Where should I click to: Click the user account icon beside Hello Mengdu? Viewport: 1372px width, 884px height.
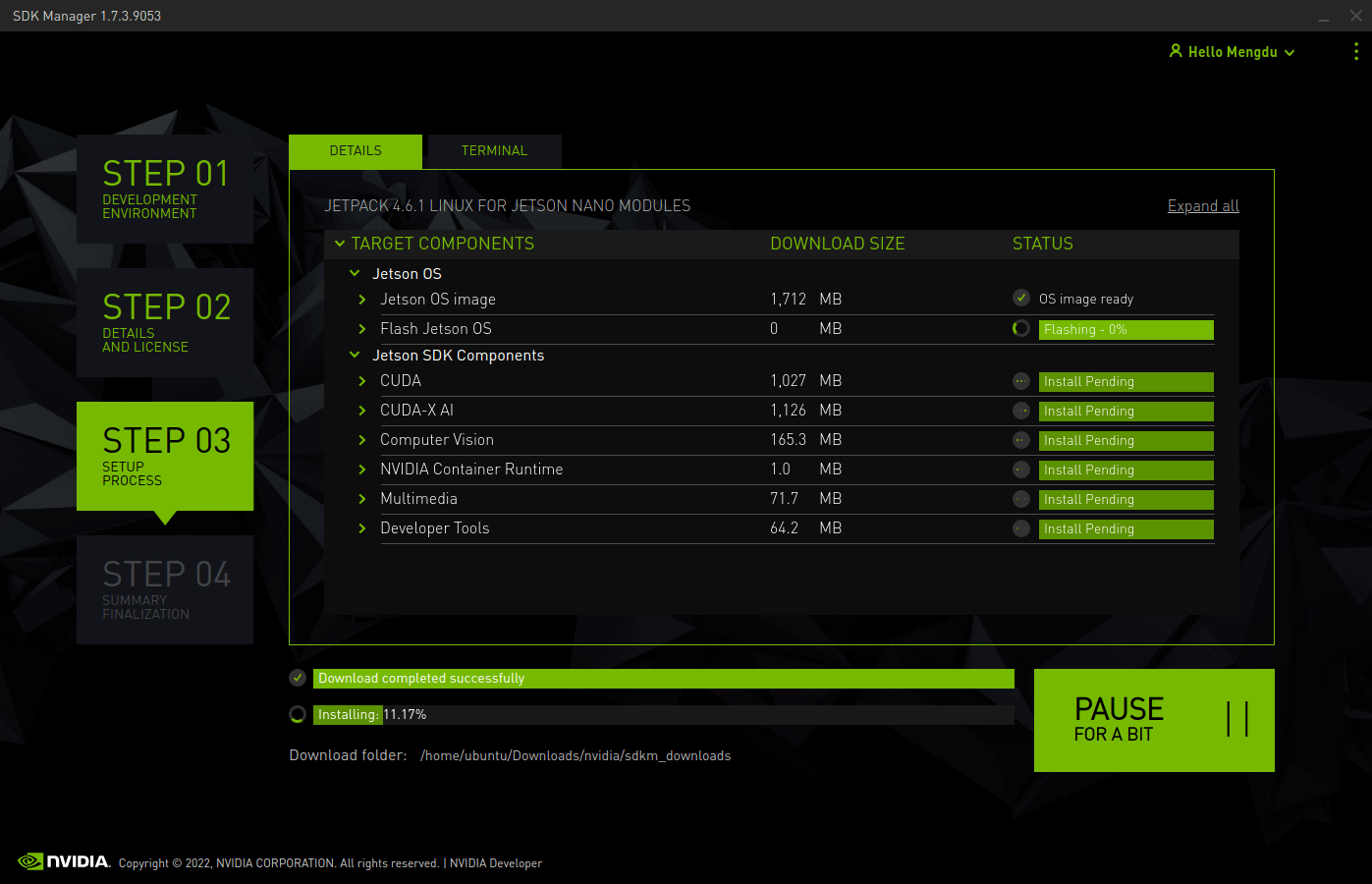coord(1176,51)
